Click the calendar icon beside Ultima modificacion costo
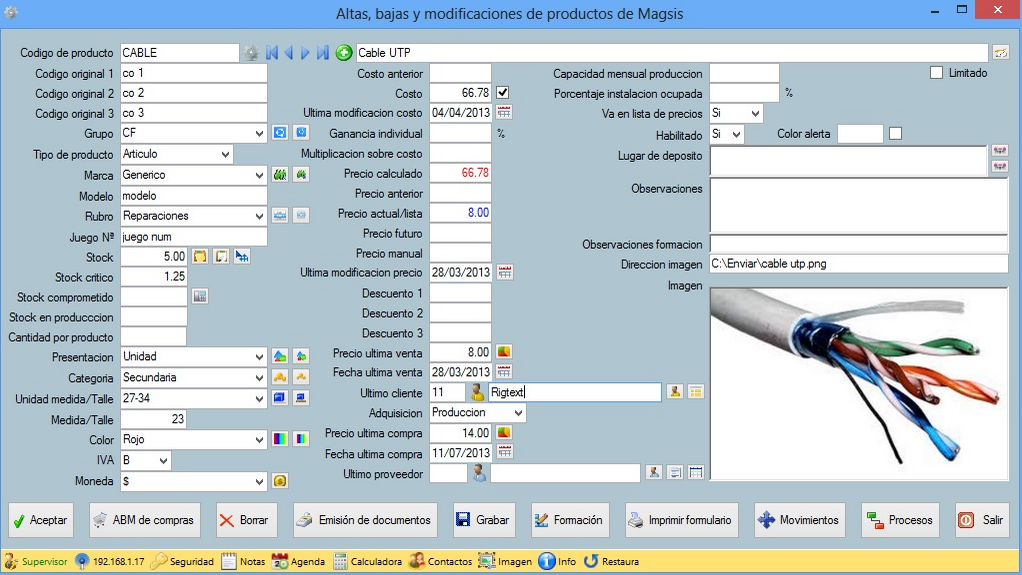This screenshot has width=1022, height=575. coord(504,112)
